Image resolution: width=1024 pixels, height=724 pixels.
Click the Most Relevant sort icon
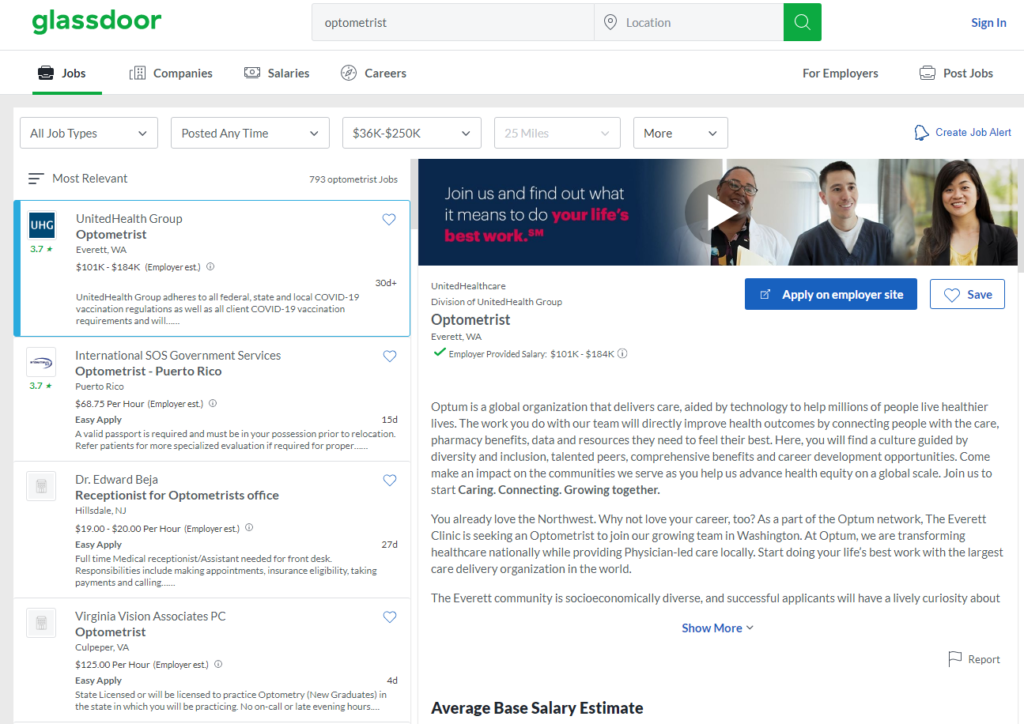click(x=36, y=178)
